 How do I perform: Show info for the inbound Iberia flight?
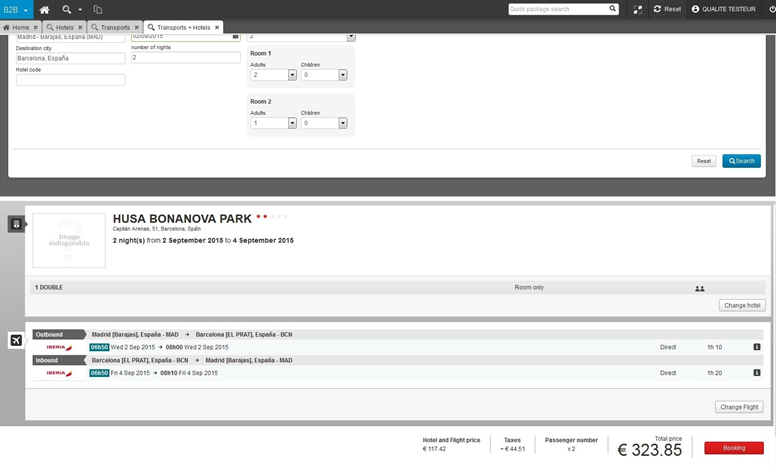(757, 373)
